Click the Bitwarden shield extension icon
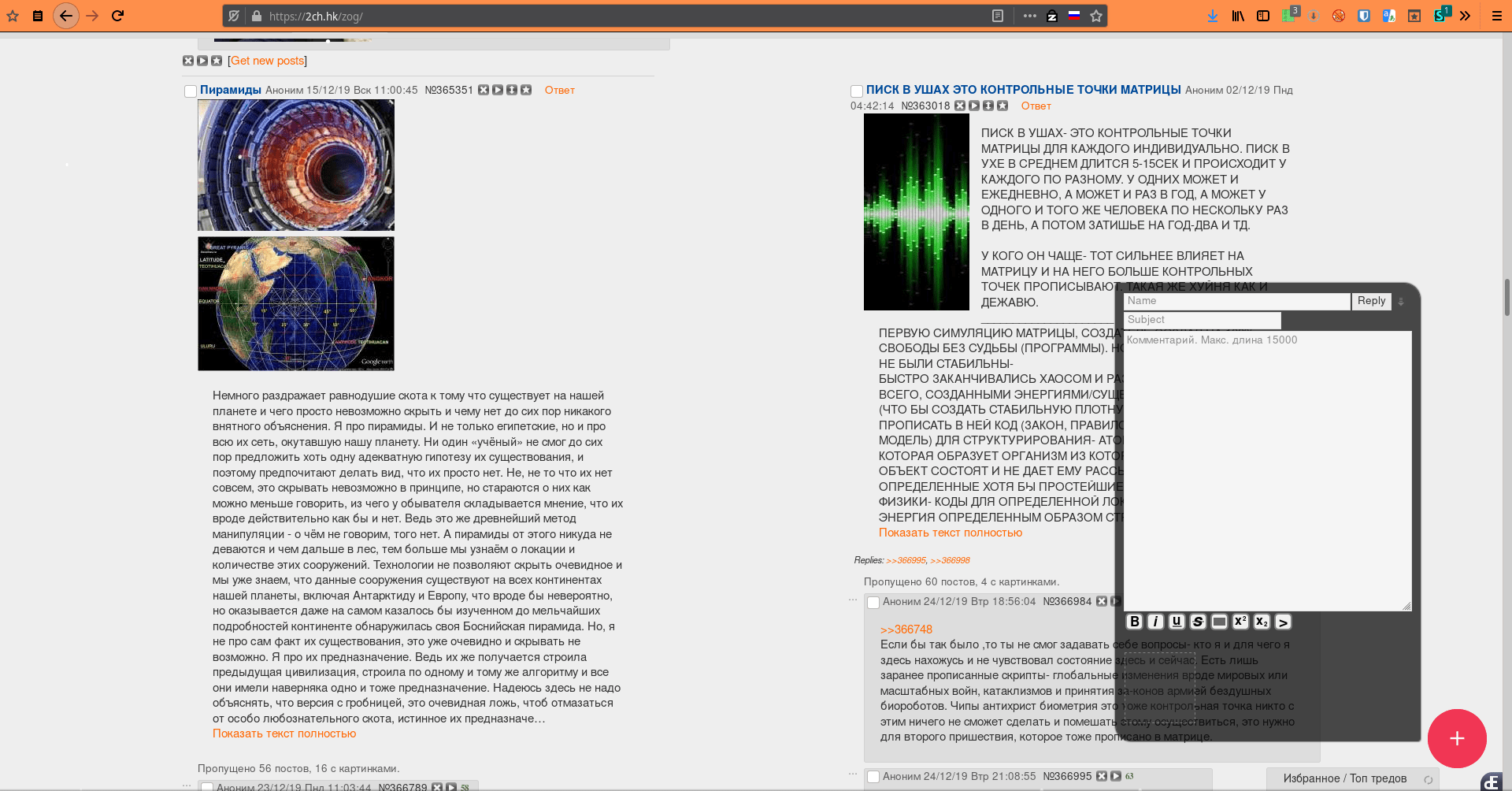The image size is (1512, 791). coord(1364,16)
